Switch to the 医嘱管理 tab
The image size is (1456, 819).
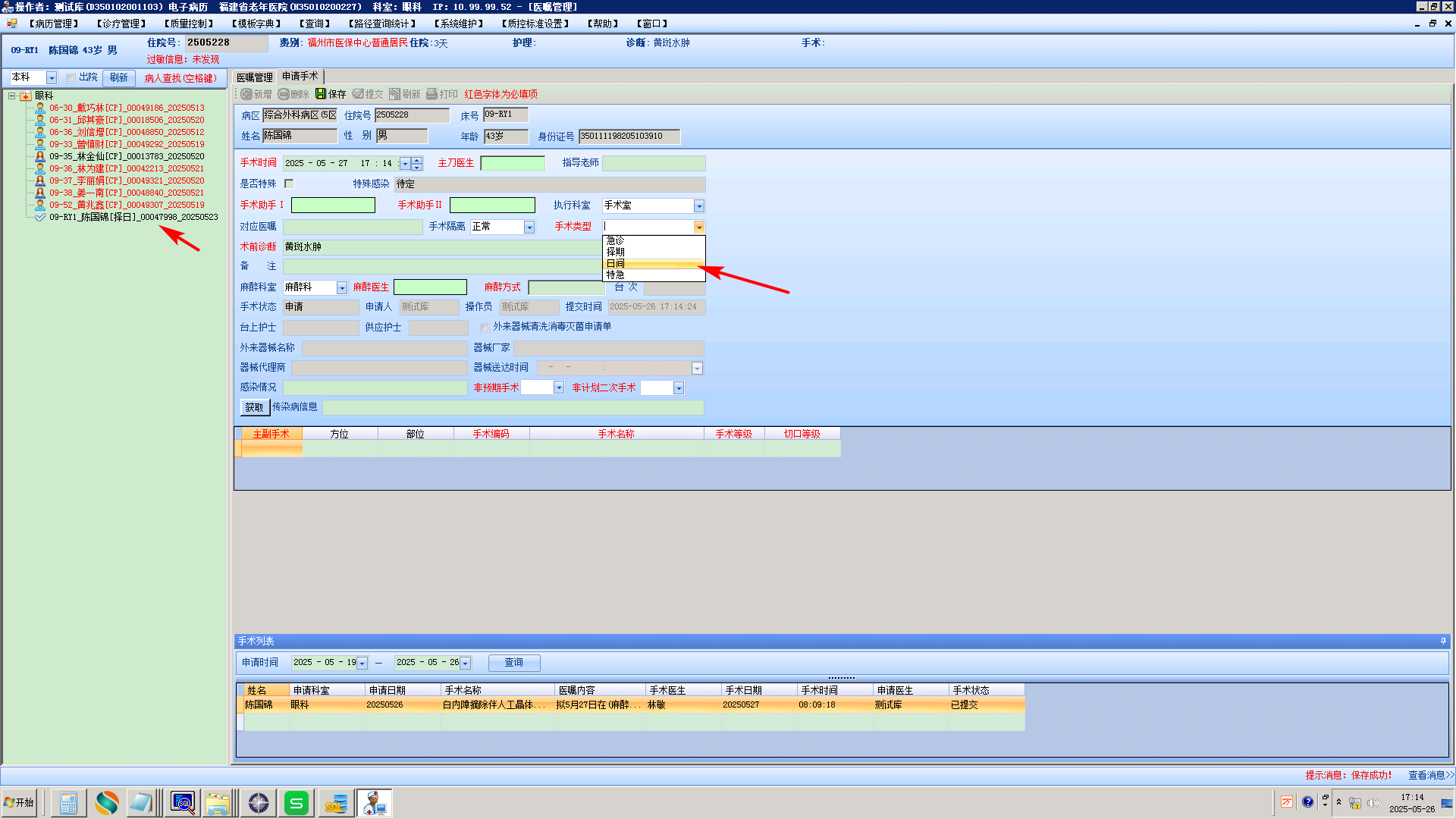click(254, 77)
